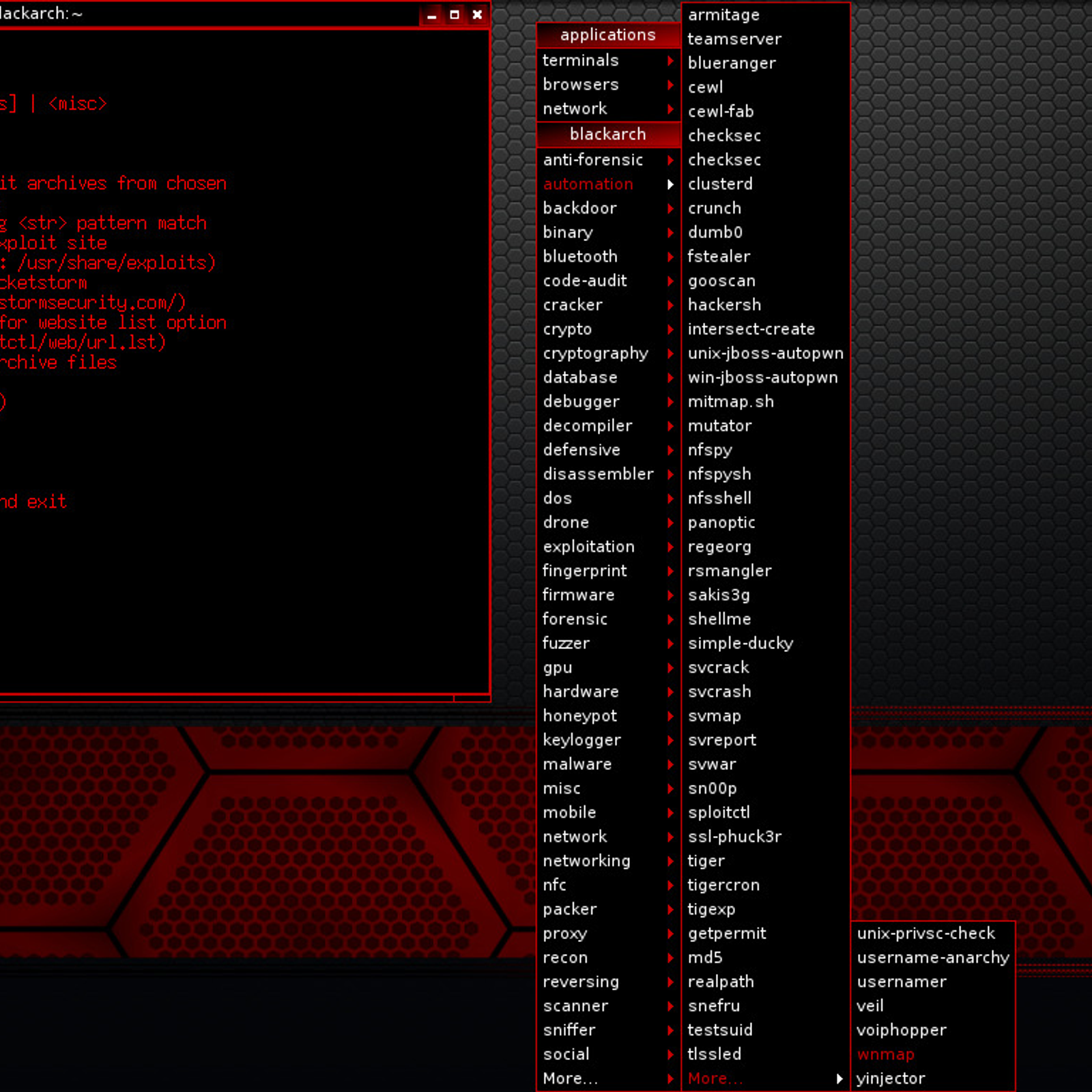Open the nfc category

tap(609, 885)
